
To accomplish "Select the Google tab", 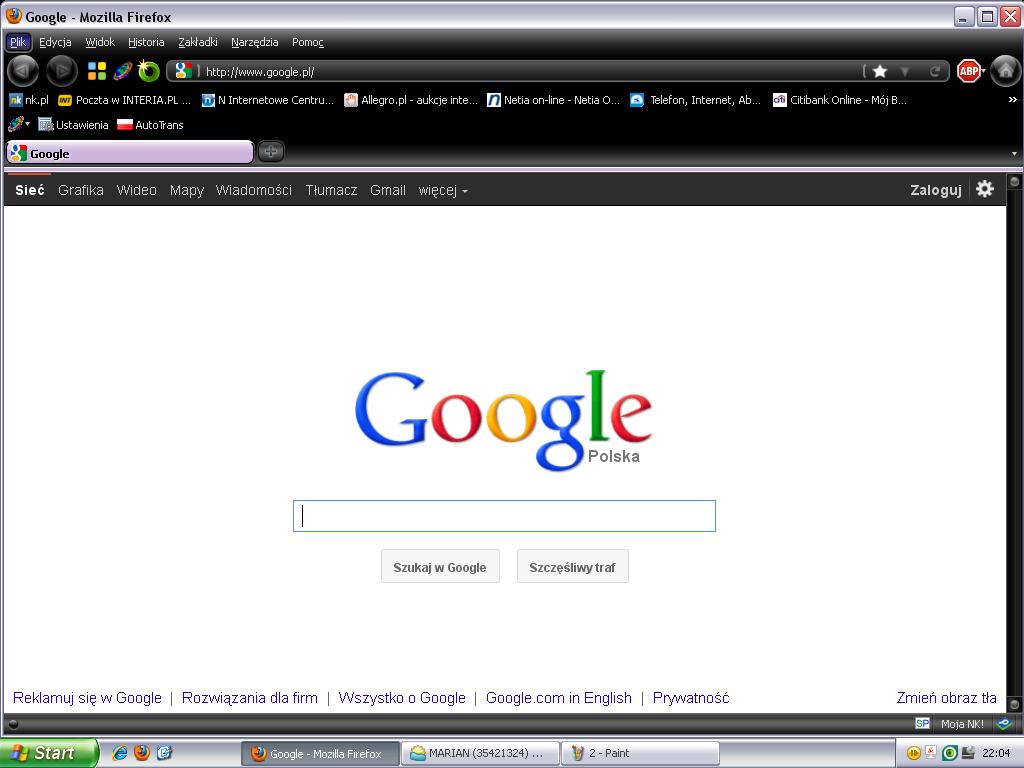I will pos(129,153).
